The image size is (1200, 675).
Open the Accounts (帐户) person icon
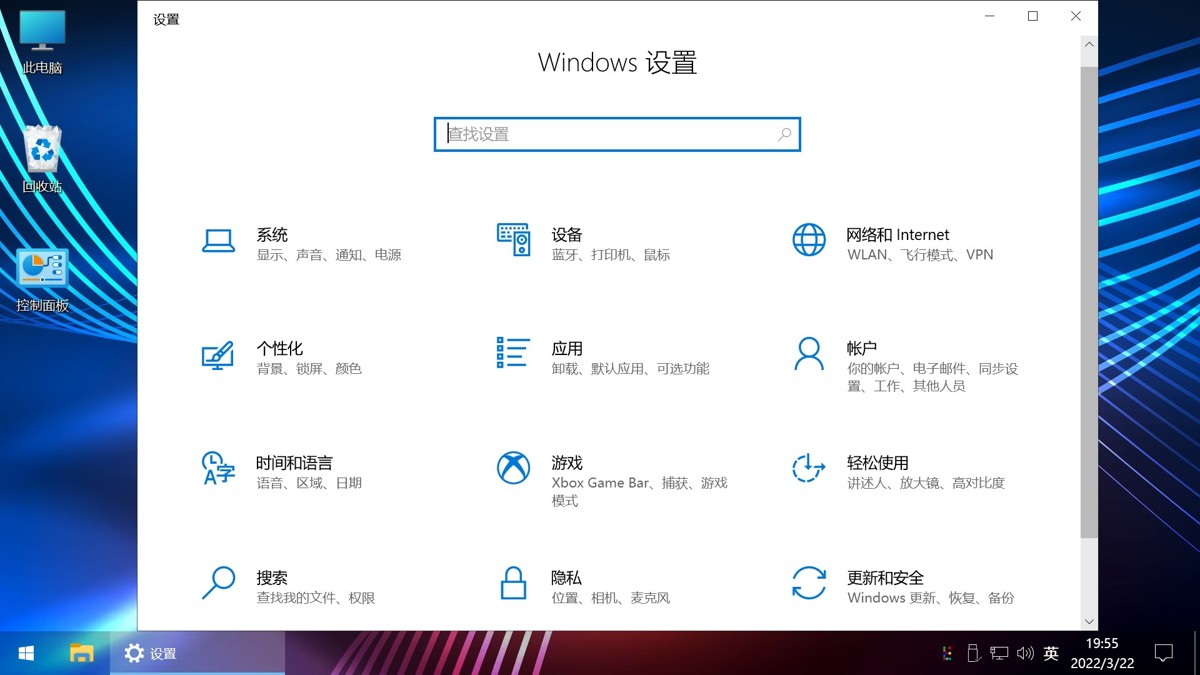click(808, 354)
